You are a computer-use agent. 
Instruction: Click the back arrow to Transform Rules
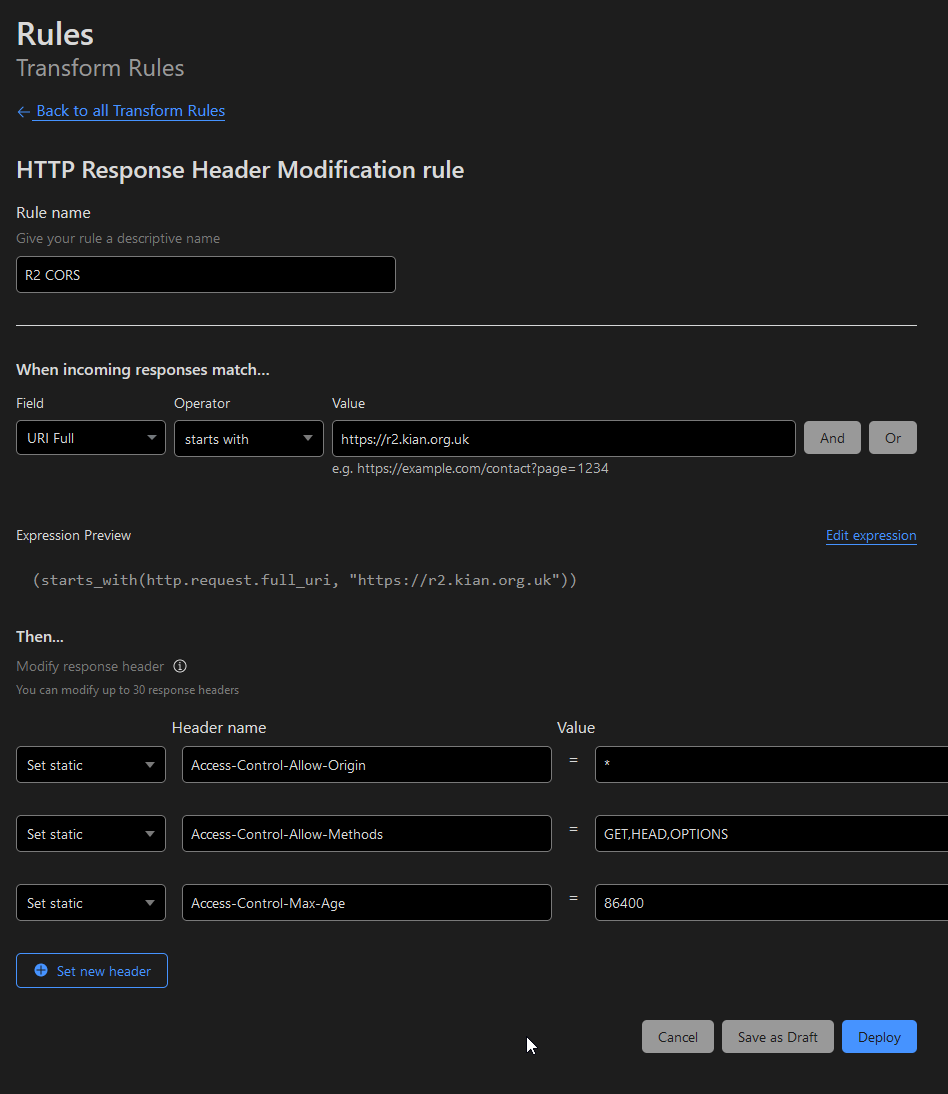coord(24,112)
